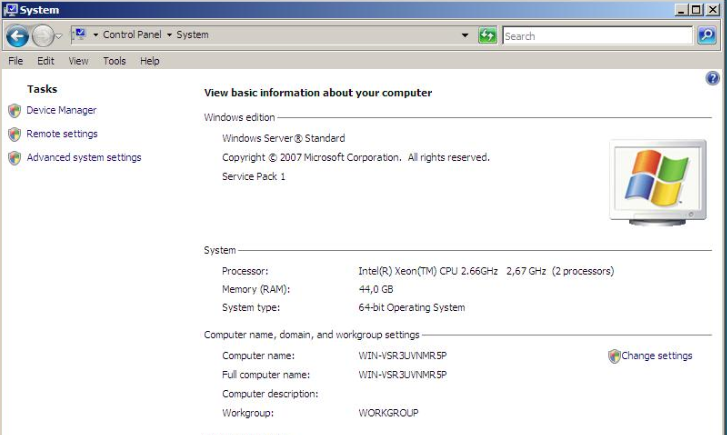Close the System window

[712, 10]
